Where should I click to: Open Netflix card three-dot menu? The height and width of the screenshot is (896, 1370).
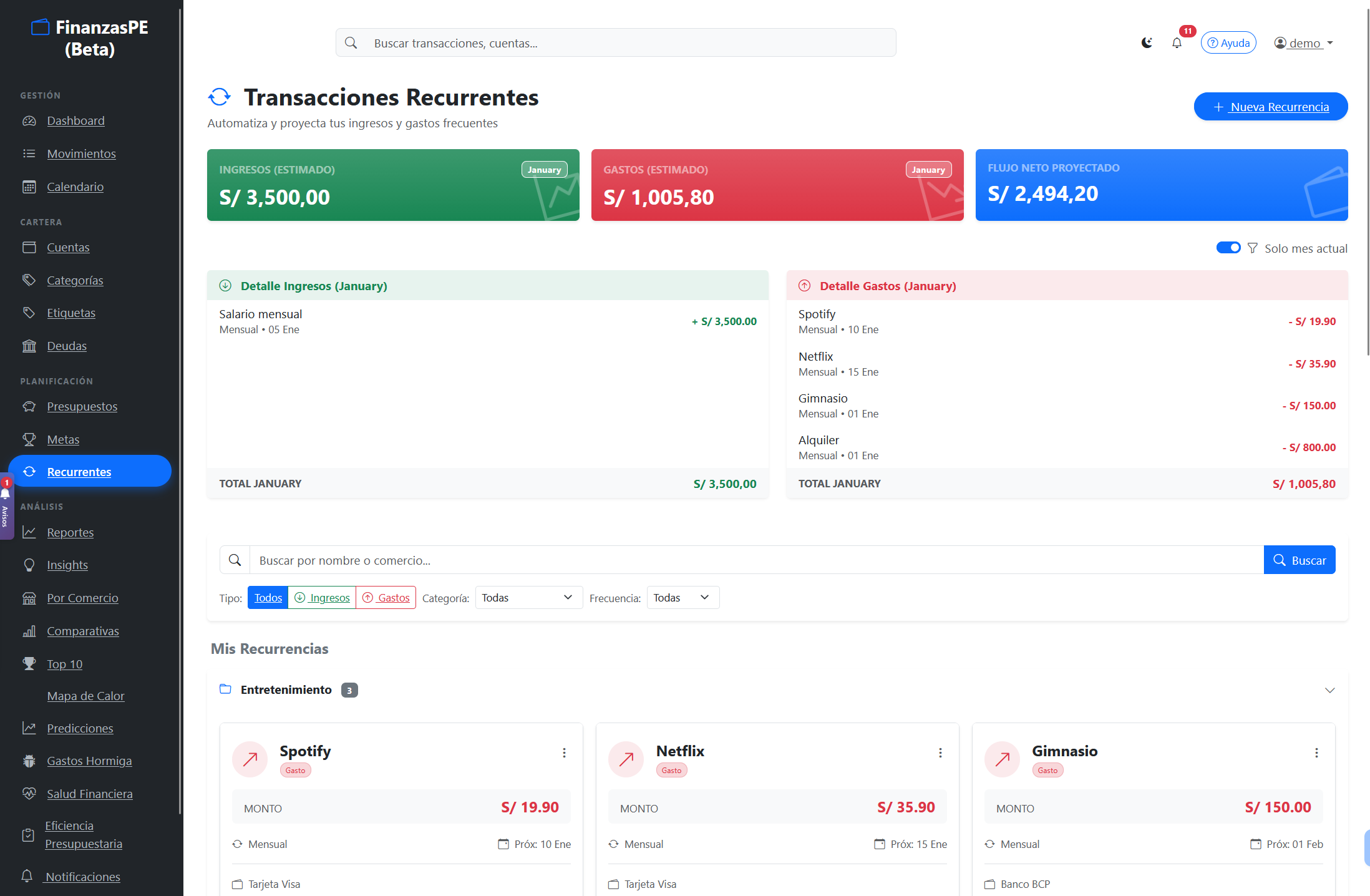pyautogui.click(x=940, y=753)
